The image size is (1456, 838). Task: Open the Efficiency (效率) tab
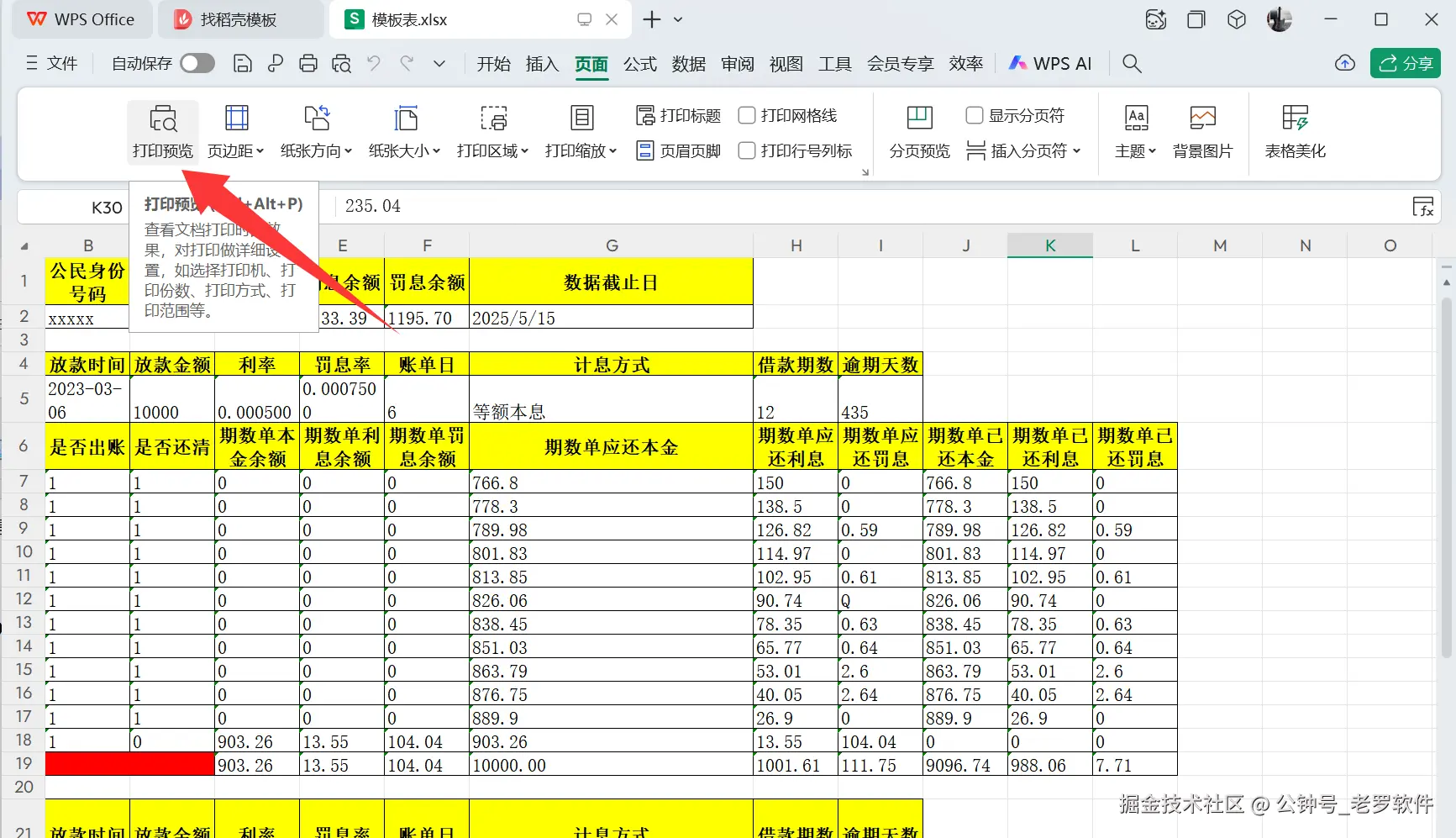pyautogui.click(x=966, y=64)
